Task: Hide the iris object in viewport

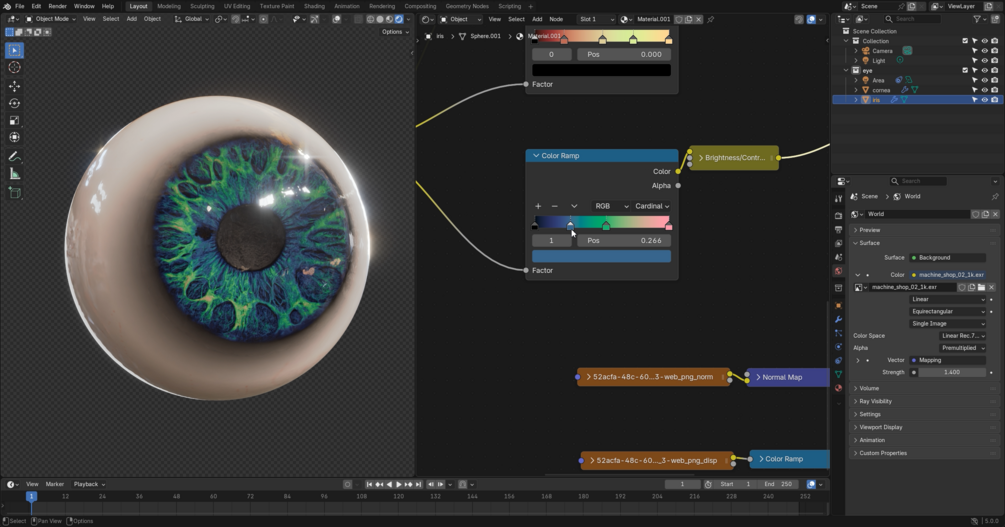Action: click(984, 100)
